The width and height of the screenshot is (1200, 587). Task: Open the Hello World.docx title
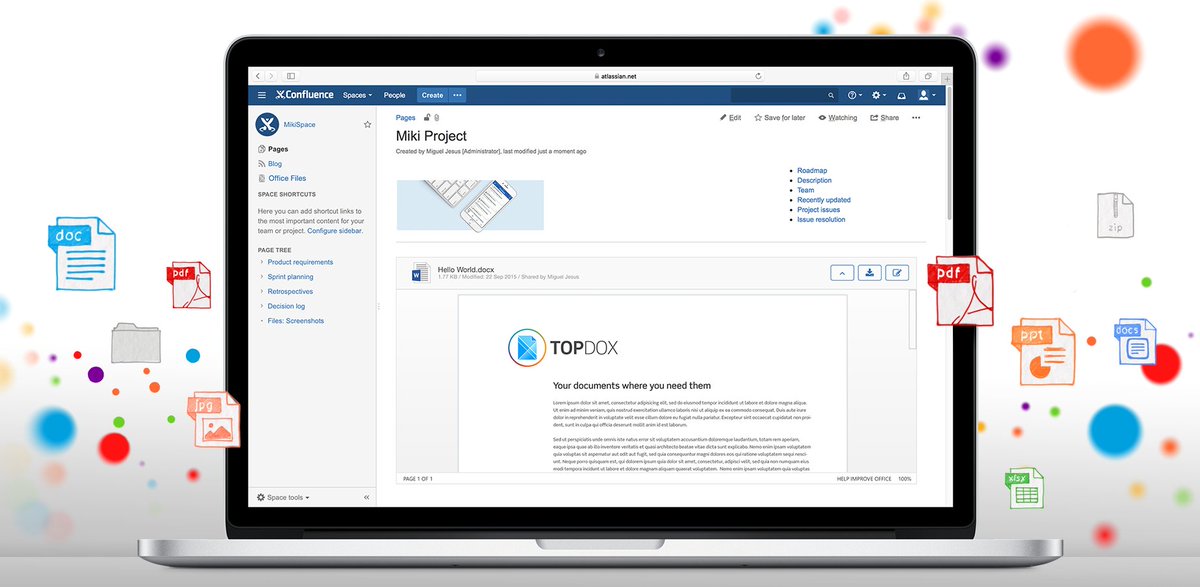click(466, 269)
